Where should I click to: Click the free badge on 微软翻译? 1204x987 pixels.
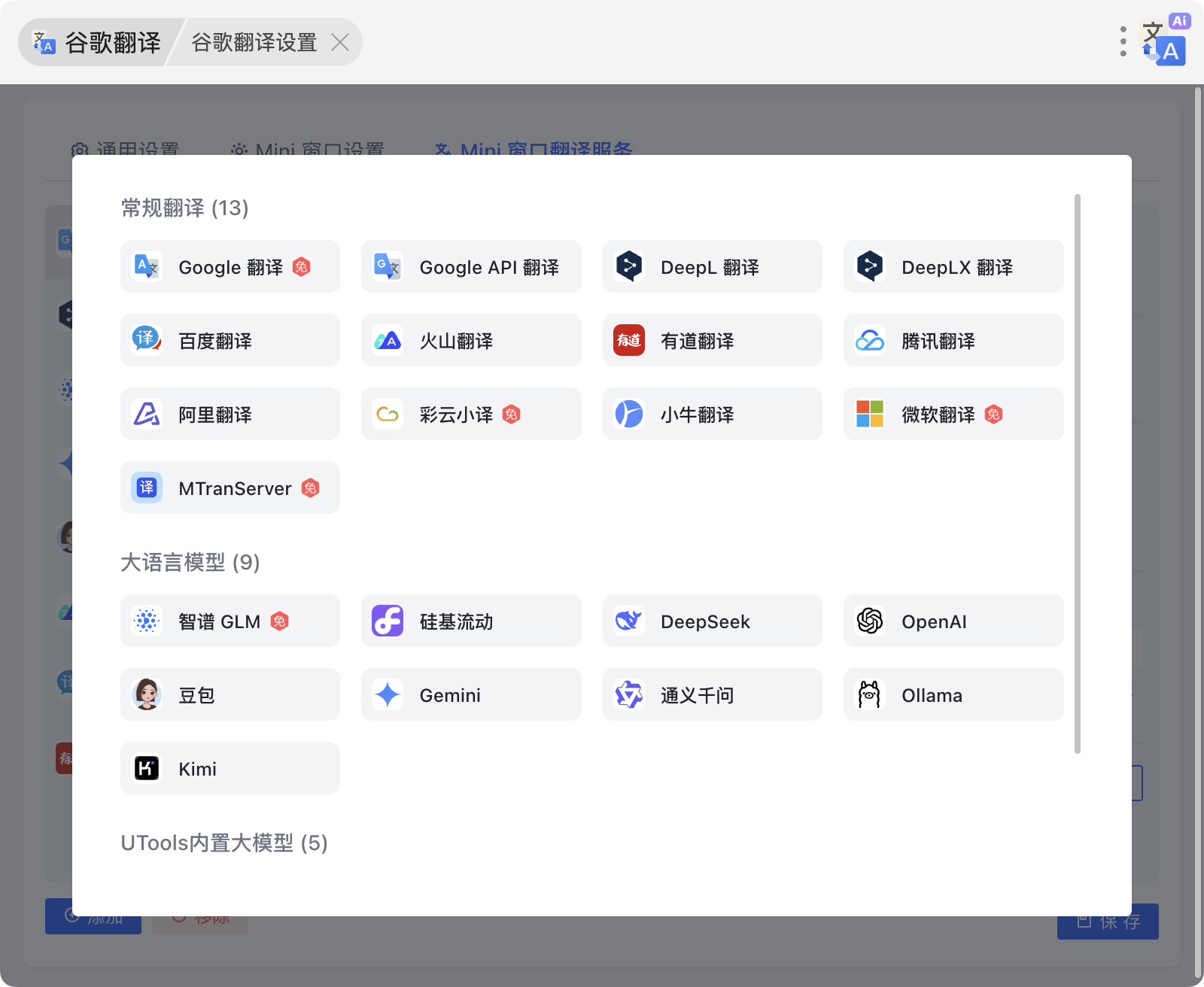coord(993,415)
